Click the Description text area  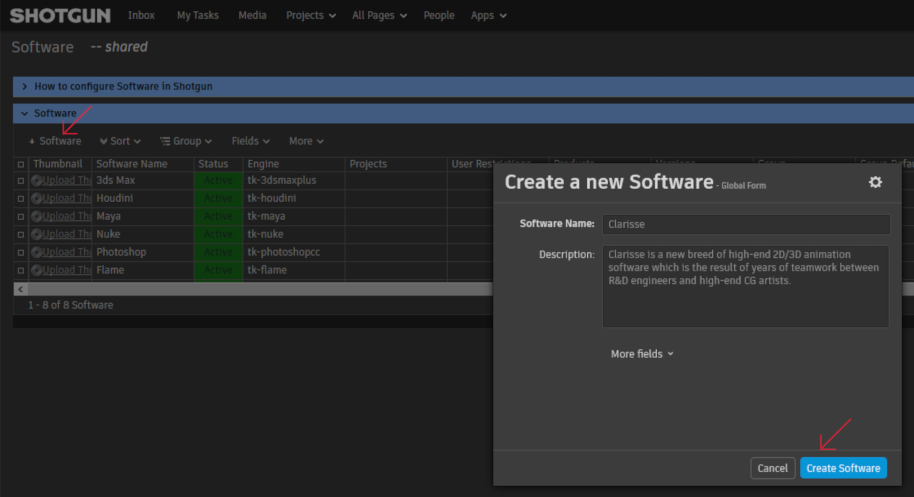pyautogui.click(x=746, y=286)
